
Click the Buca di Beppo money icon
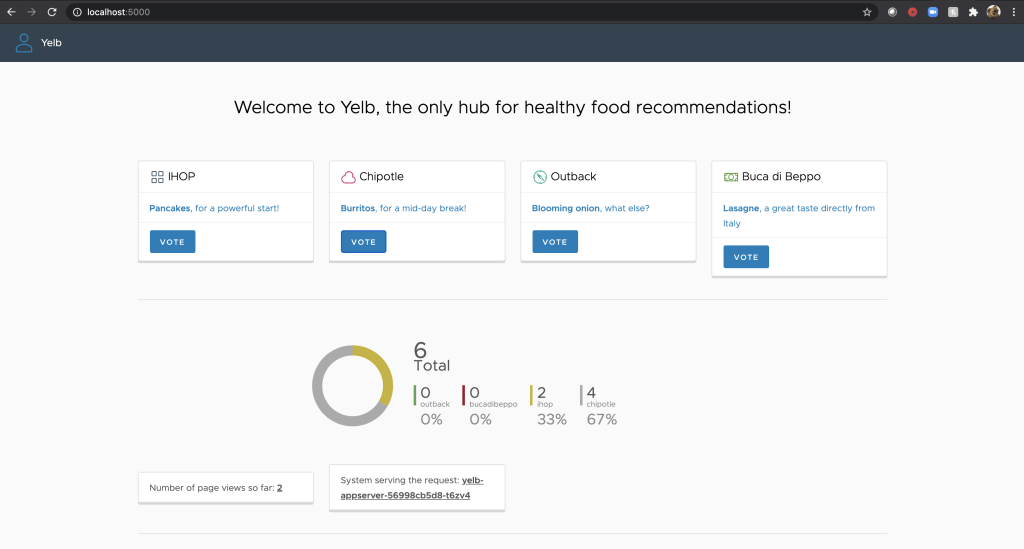click(731, 177)
